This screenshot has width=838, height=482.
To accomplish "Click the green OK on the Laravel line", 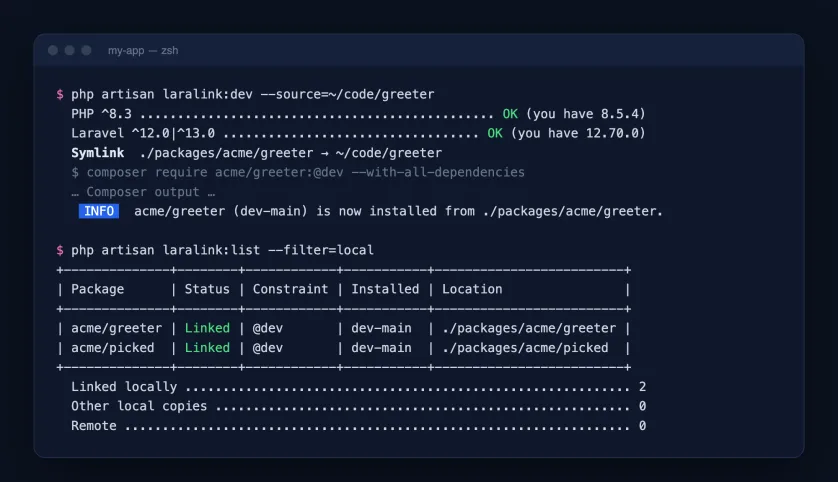I will (x=495, y=133).
